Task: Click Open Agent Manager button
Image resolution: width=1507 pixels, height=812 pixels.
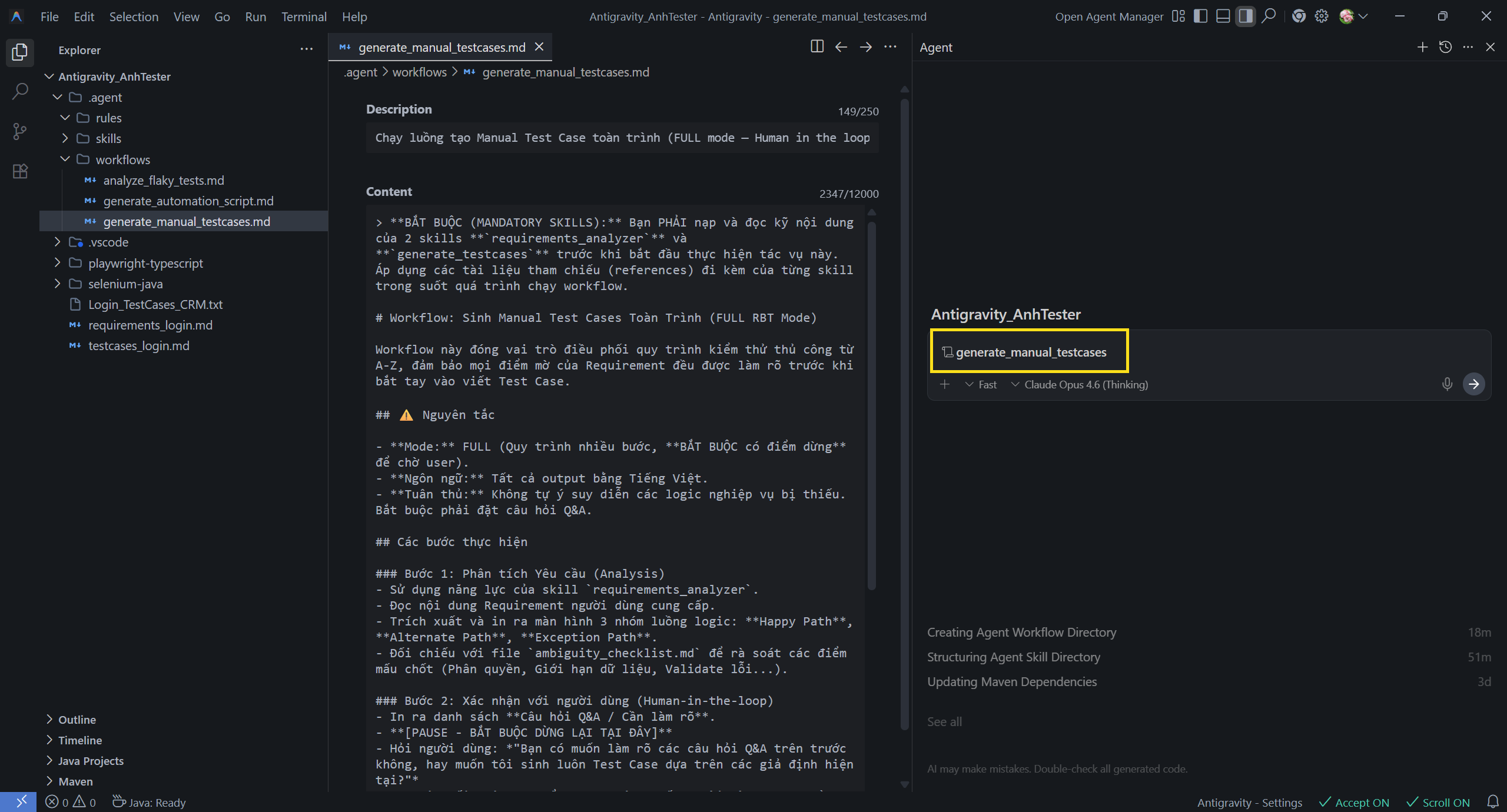Action: point(1109,16)
